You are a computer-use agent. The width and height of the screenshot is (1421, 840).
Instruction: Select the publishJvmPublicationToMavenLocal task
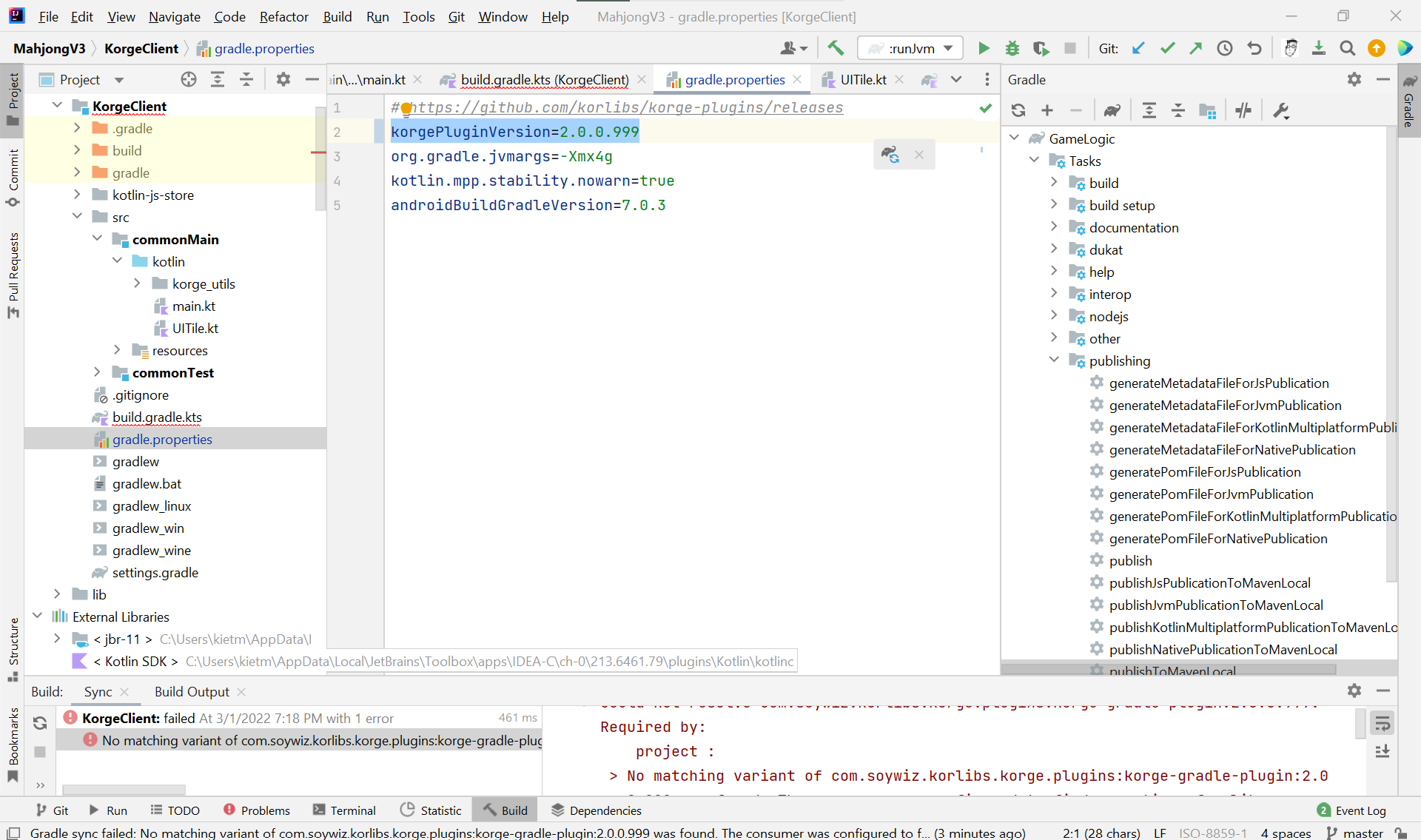(x=1215, y=605)
